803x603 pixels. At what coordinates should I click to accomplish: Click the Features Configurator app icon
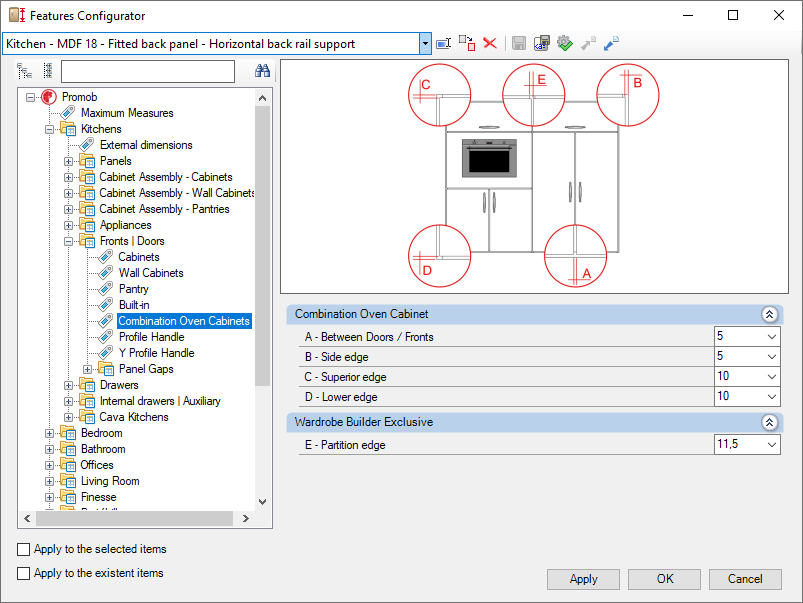(x=17, y=15)
